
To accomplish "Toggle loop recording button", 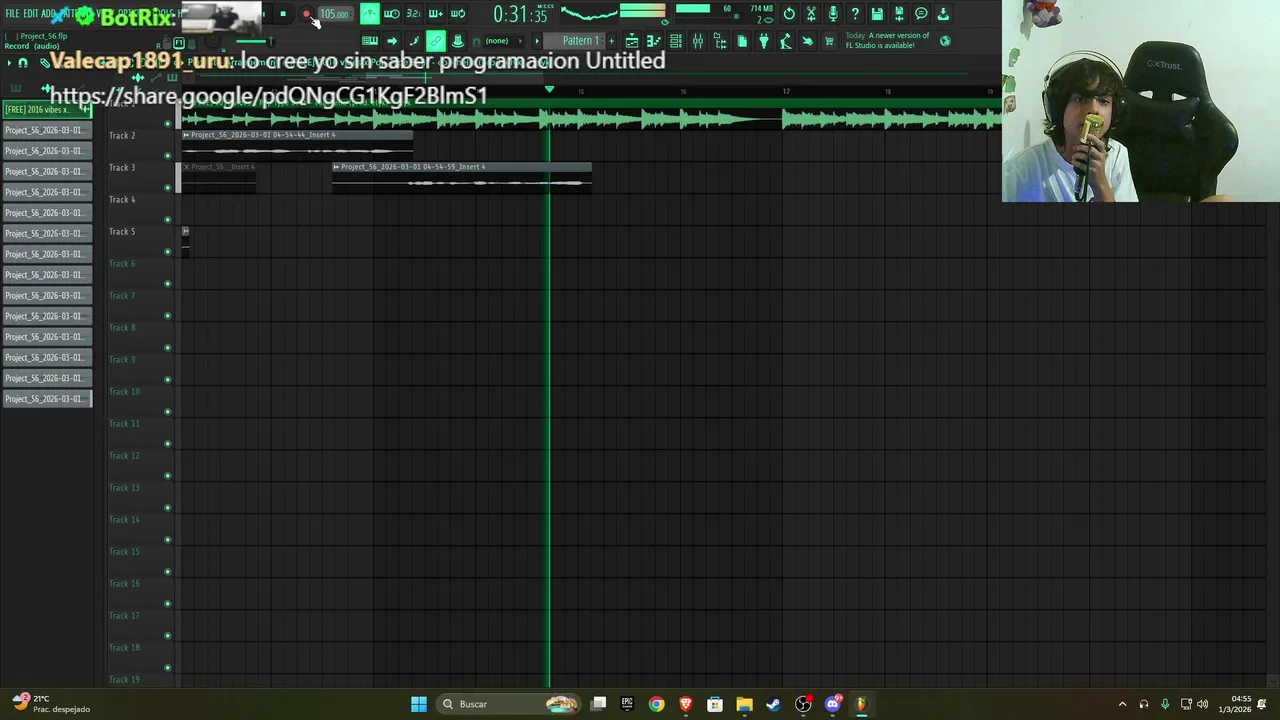I will coord(457,14).
